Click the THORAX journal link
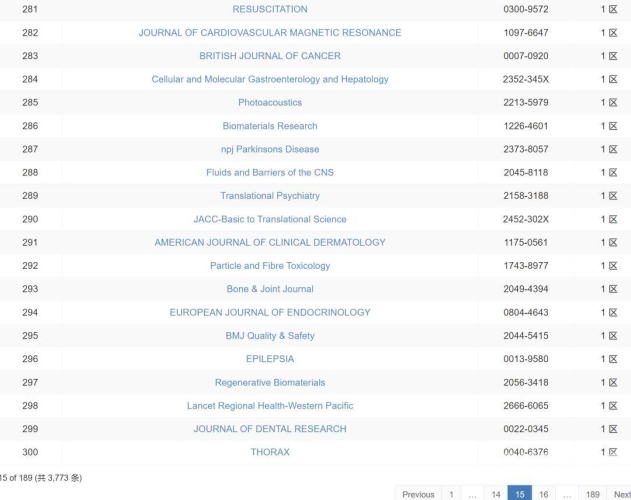631x500 pixels. [x=270, y=452]
